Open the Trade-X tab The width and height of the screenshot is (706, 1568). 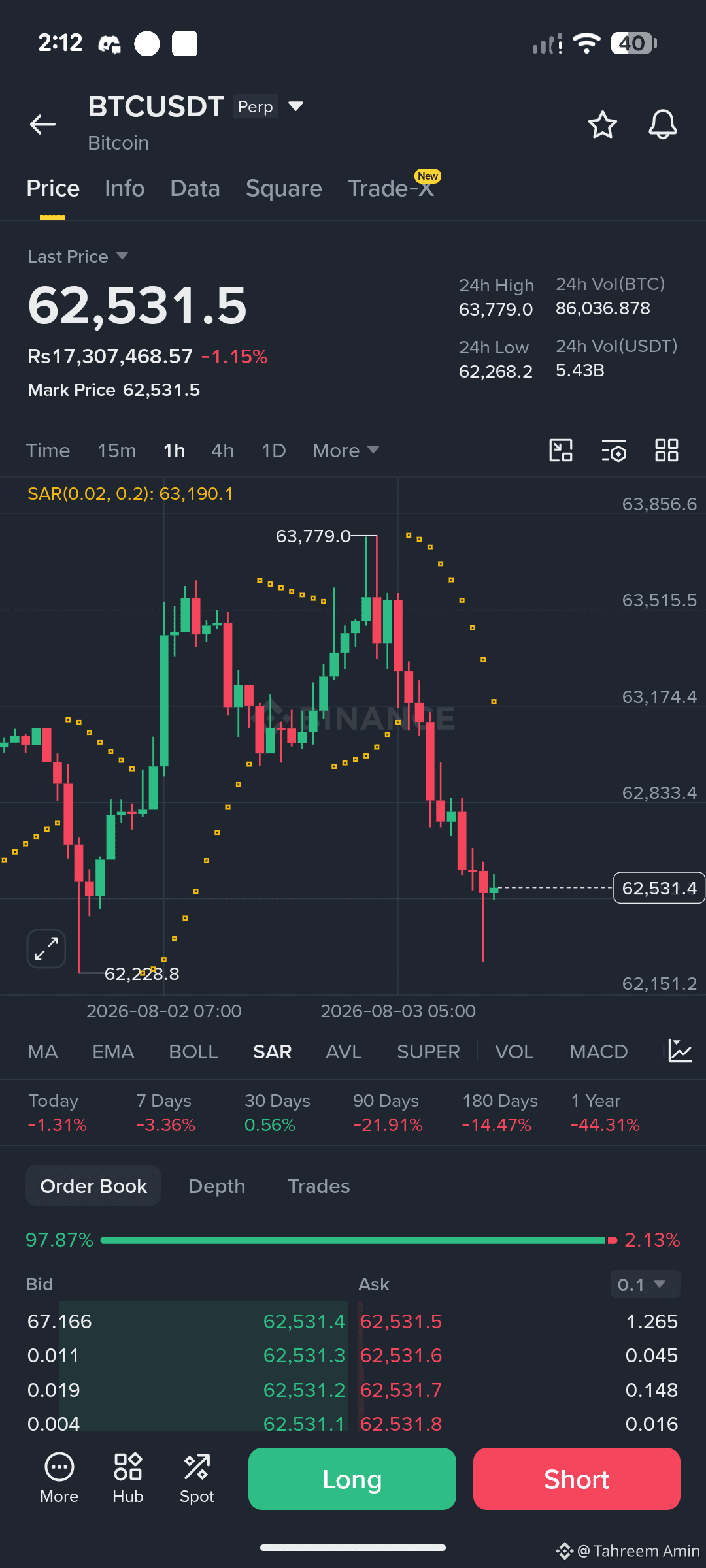(x=391, y=188)
